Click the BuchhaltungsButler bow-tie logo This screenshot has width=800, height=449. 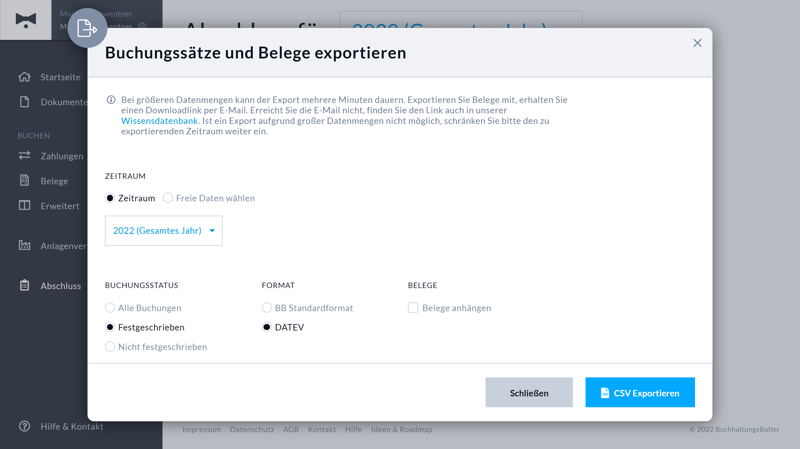[x=26, y=20]
